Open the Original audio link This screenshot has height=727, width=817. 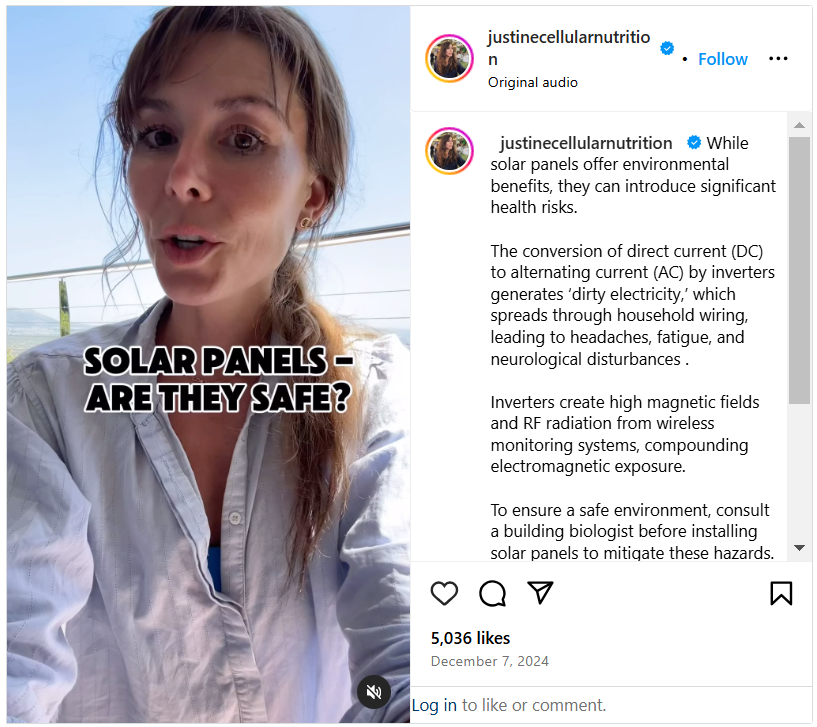pos(533,82)
